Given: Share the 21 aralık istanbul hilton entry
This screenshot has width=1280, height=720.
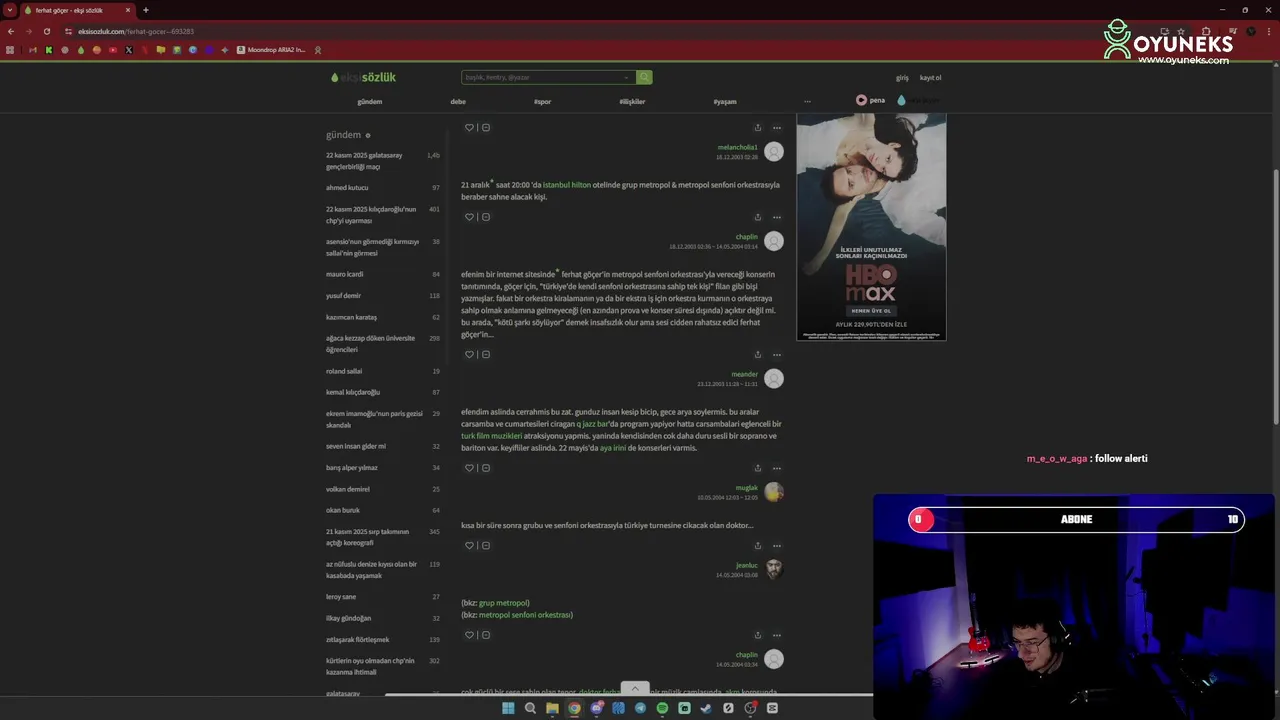Looking at the screenshot, I should [757, 217].
